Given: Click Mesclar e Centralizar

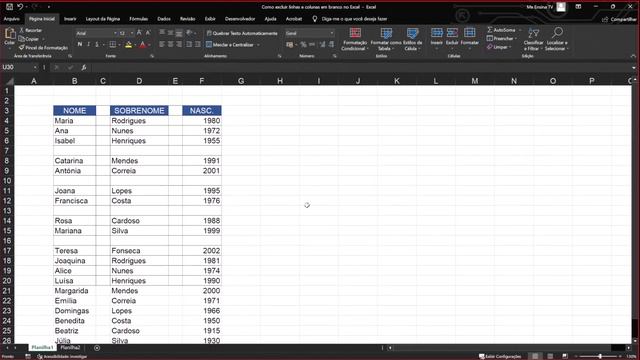Looking at the screenshot, I should pyautogui.click(x=230, y=44).
